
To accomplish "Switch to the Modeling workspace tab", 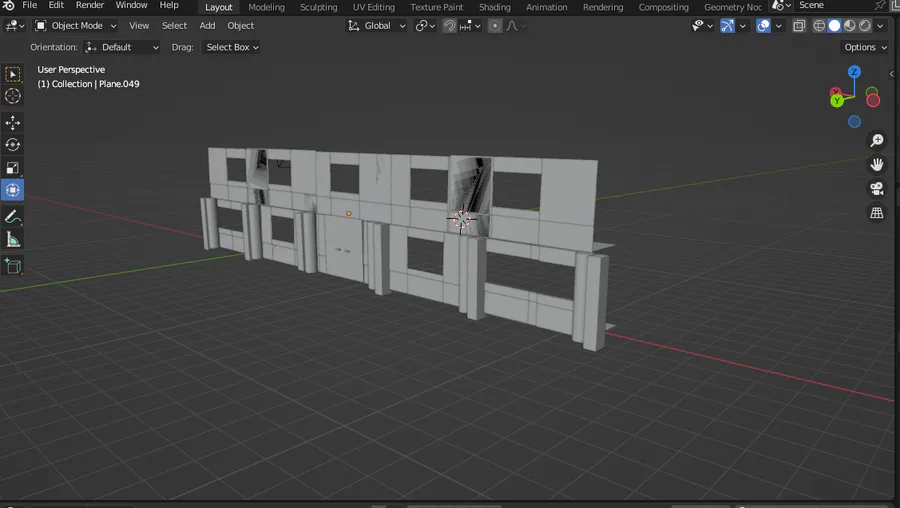I will [x=266, y=7].
